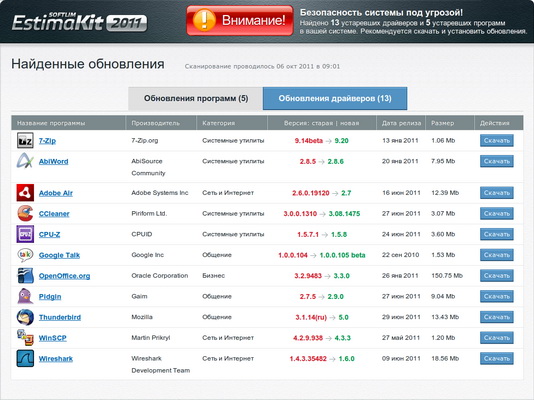Image resolution: width=534 pixels, height=400 pixels.
Task: Select the Adobe Air red icon
Action: pyautogui.click(x=25, y=193)
